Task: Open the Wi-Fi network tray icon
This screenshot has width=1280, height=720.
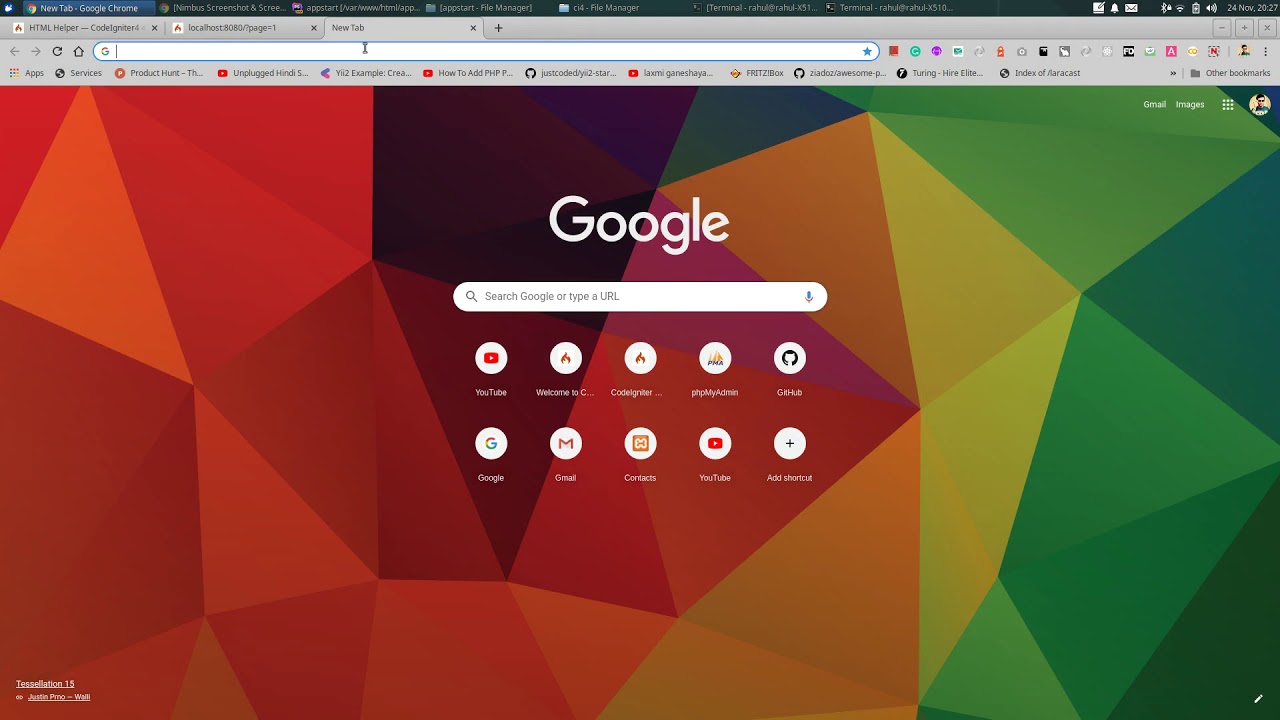Action: coord(1180,8)
